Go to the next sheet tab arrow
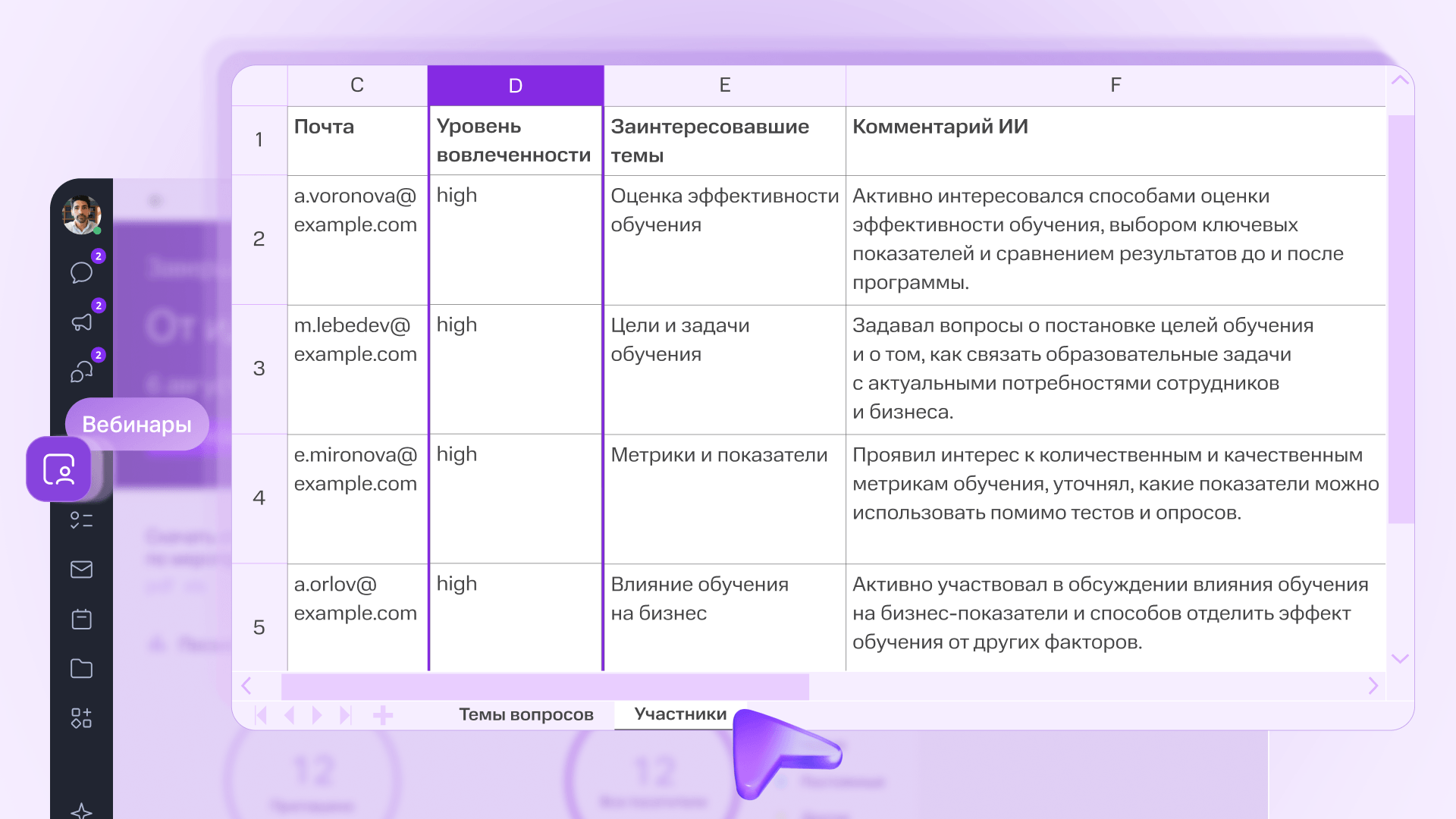 [317, 715]
